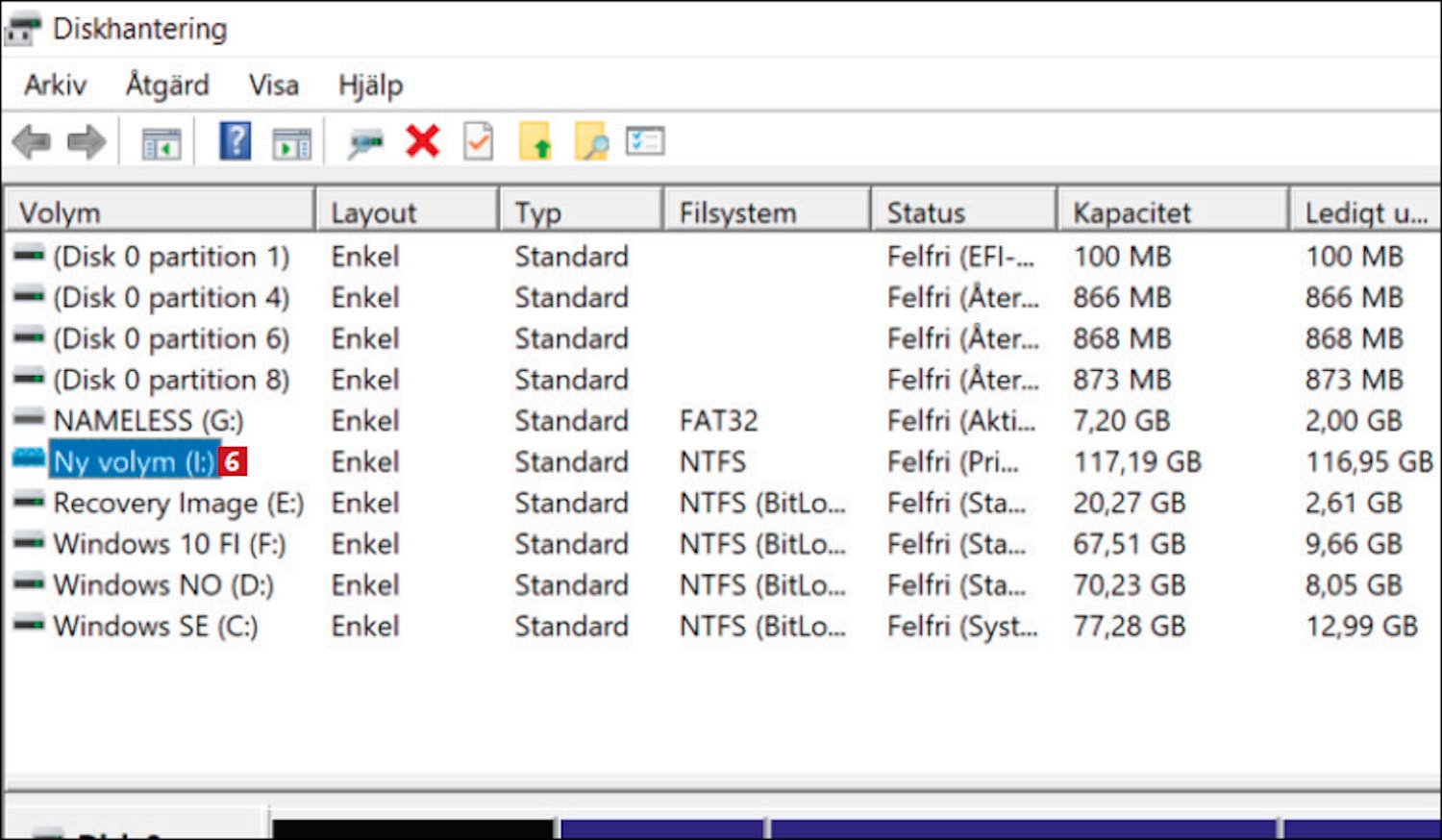
Task: Click drive icon beside Windows NO (D:)
Action: click(29, 584)
